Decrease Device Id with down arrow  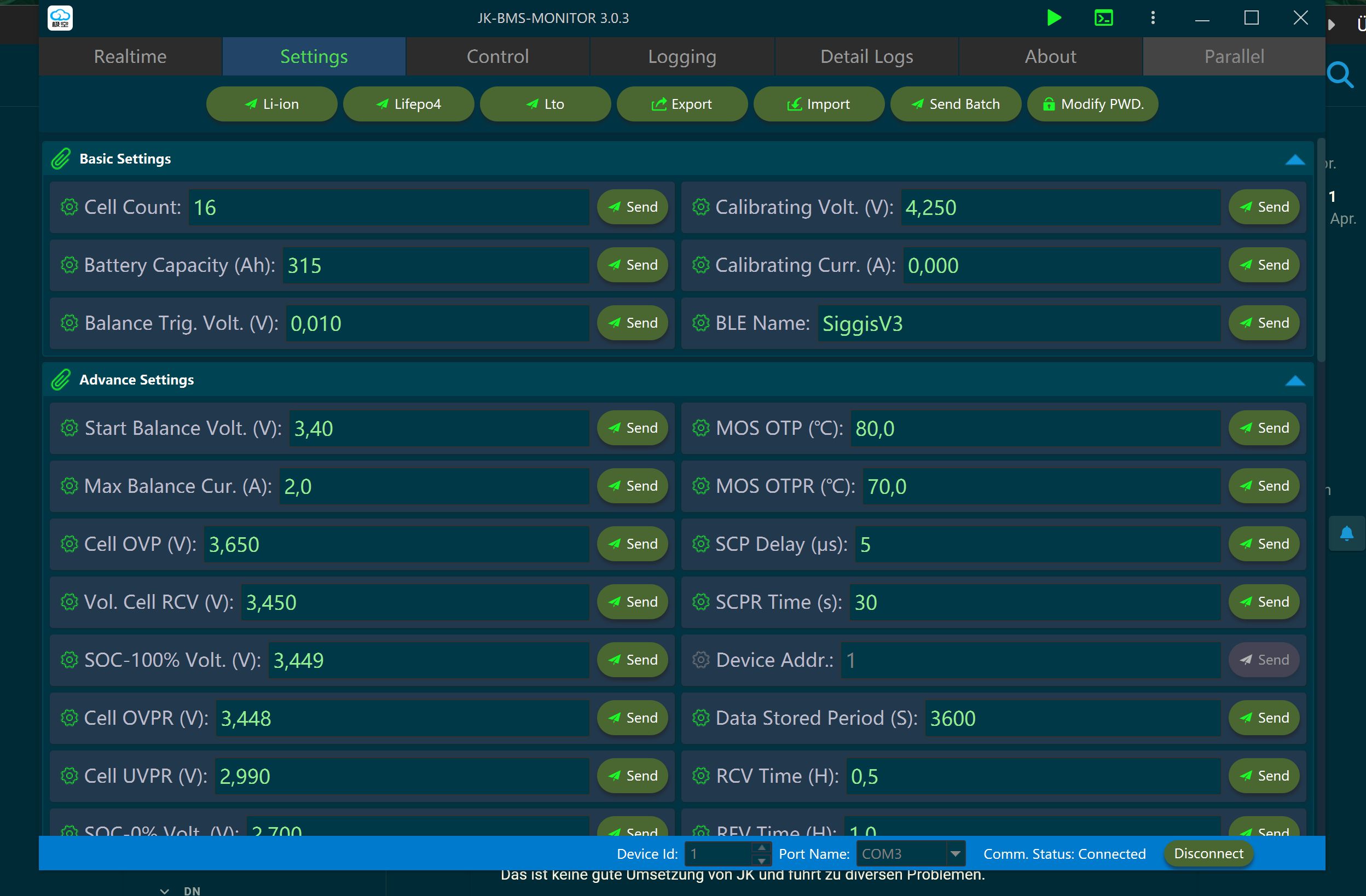762,860
